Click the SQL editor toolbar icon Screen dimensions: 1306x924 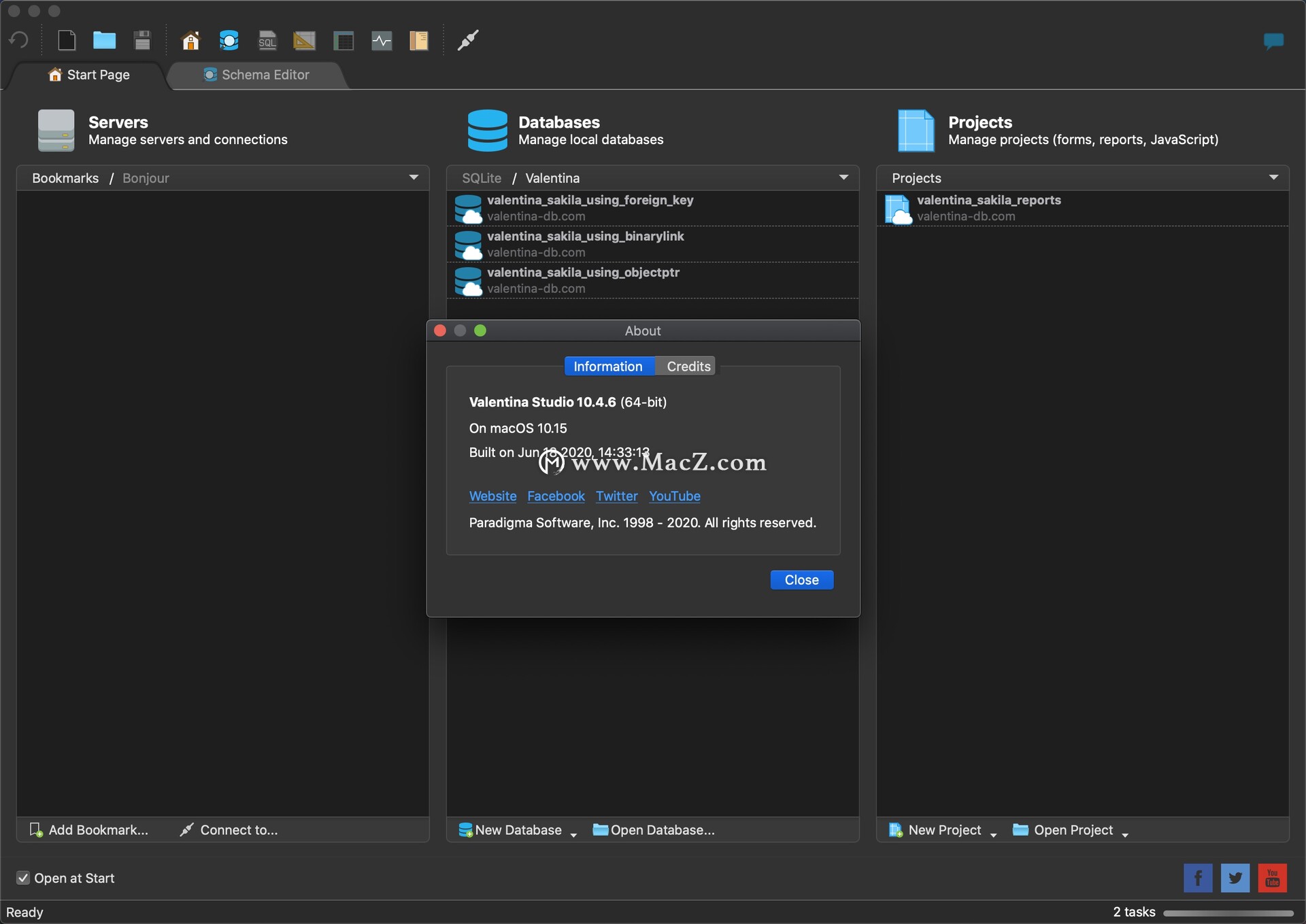click(x=265, y=40)
